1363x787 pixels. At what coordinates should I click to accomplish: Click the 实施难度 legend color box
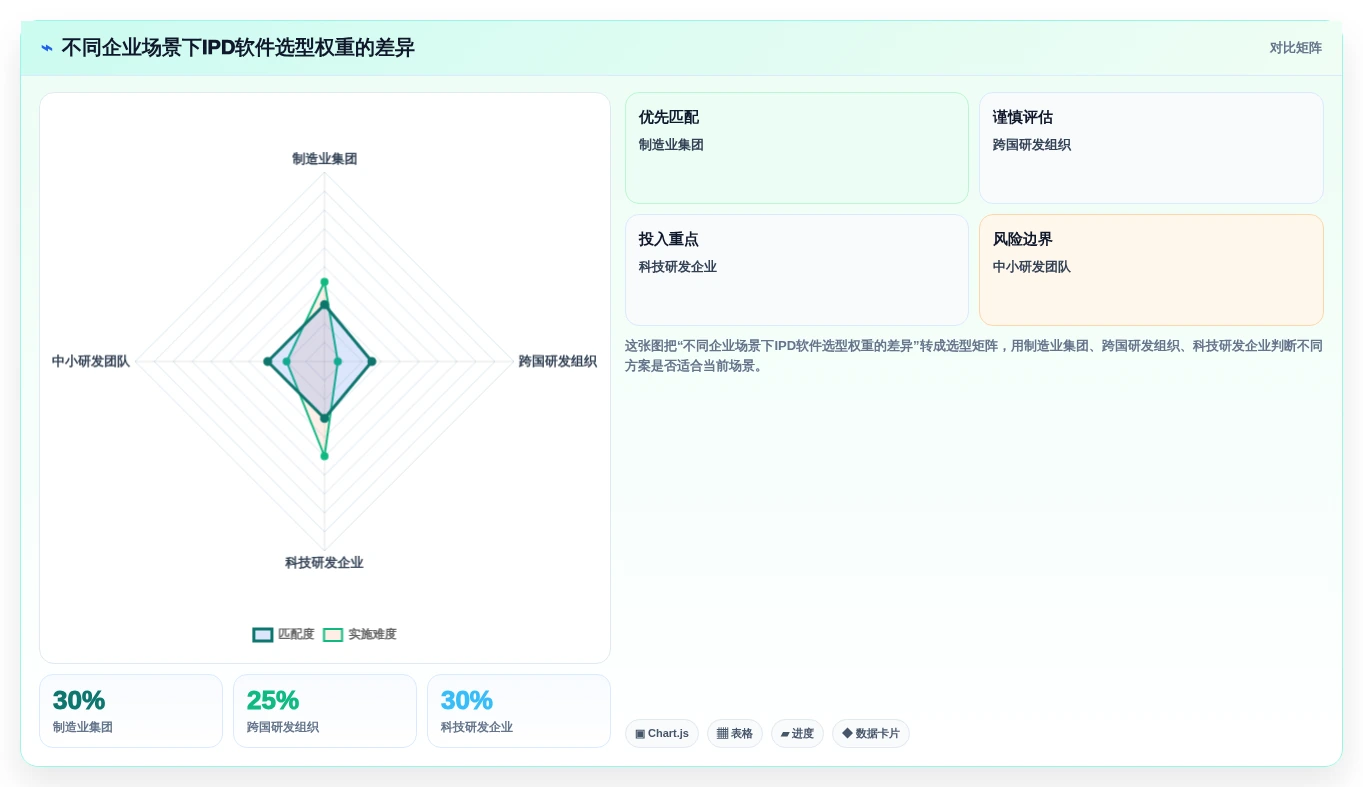point(333,634)
